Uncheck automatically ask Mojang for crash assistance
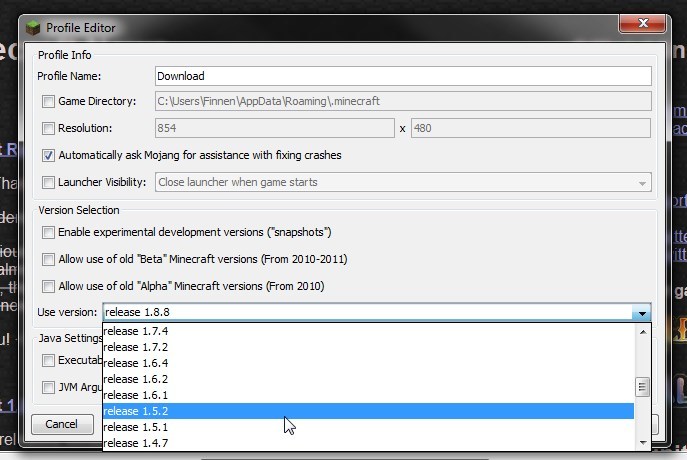 pyautogui.click(x=48, y=156)
